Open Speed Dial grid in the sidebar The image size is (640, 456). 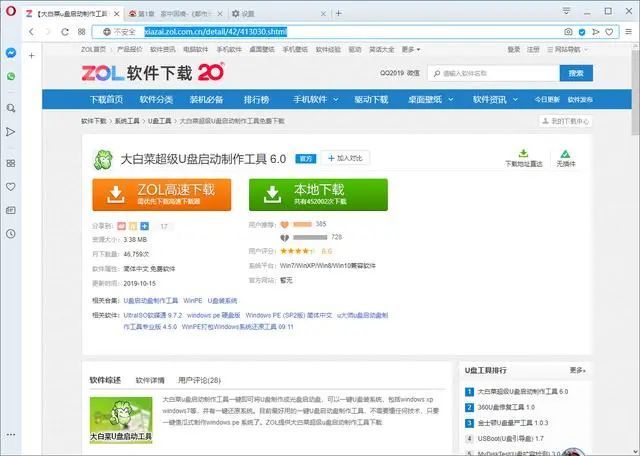click(11, 163)
